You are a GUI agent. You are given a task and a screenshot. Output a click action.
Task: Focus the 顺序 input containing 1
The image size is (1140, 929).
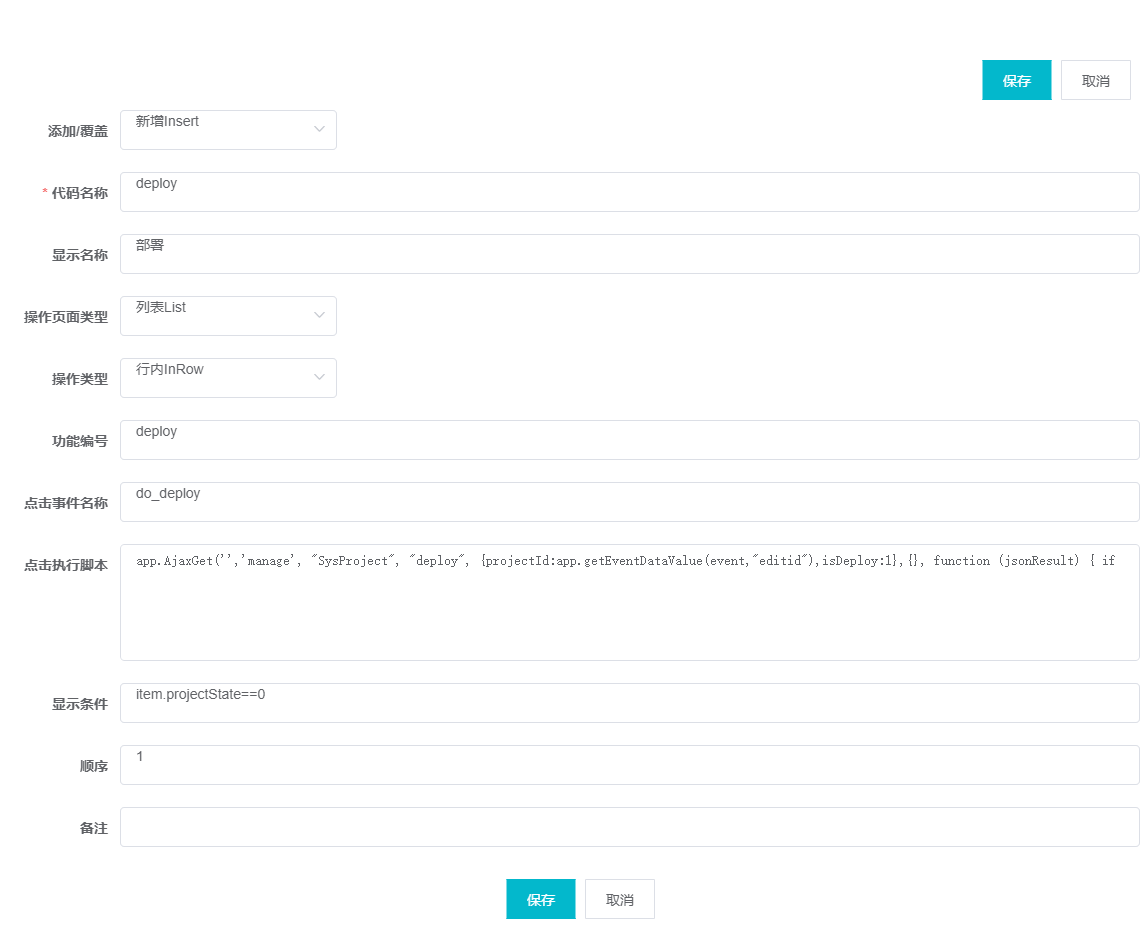point(630,765)
